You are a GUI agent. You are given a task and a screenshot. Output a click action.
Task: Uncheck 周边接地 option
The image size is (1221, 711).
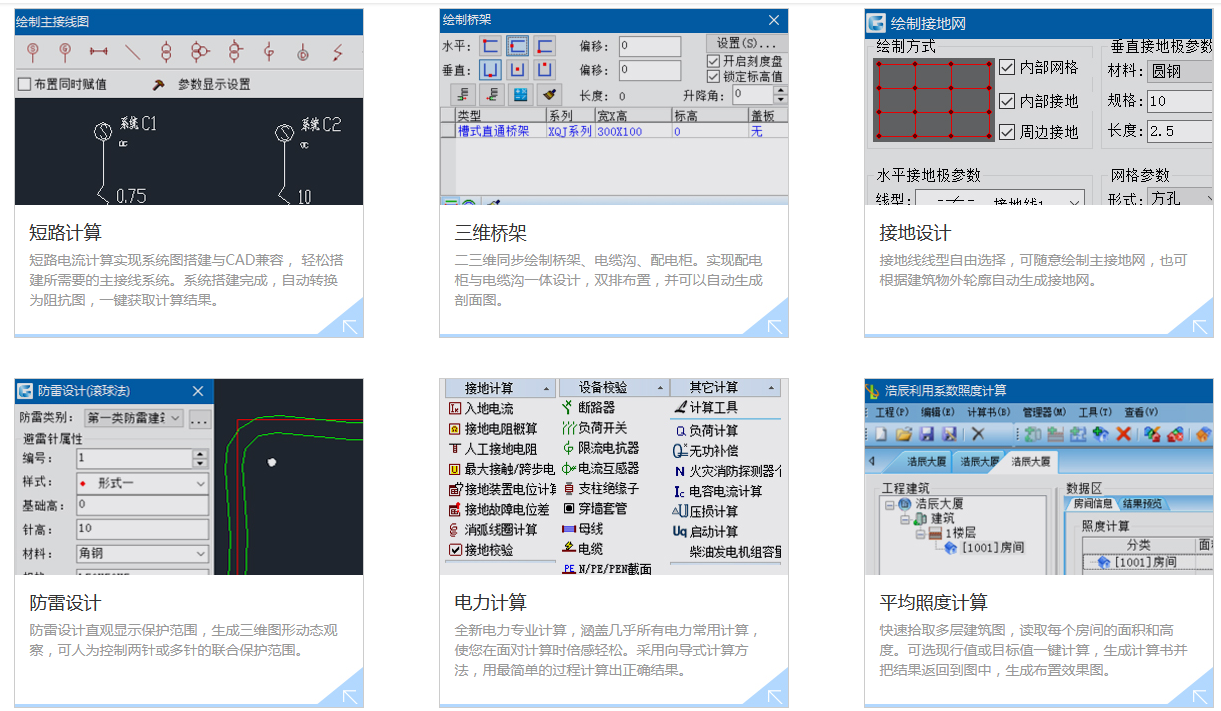point(1007,132)
